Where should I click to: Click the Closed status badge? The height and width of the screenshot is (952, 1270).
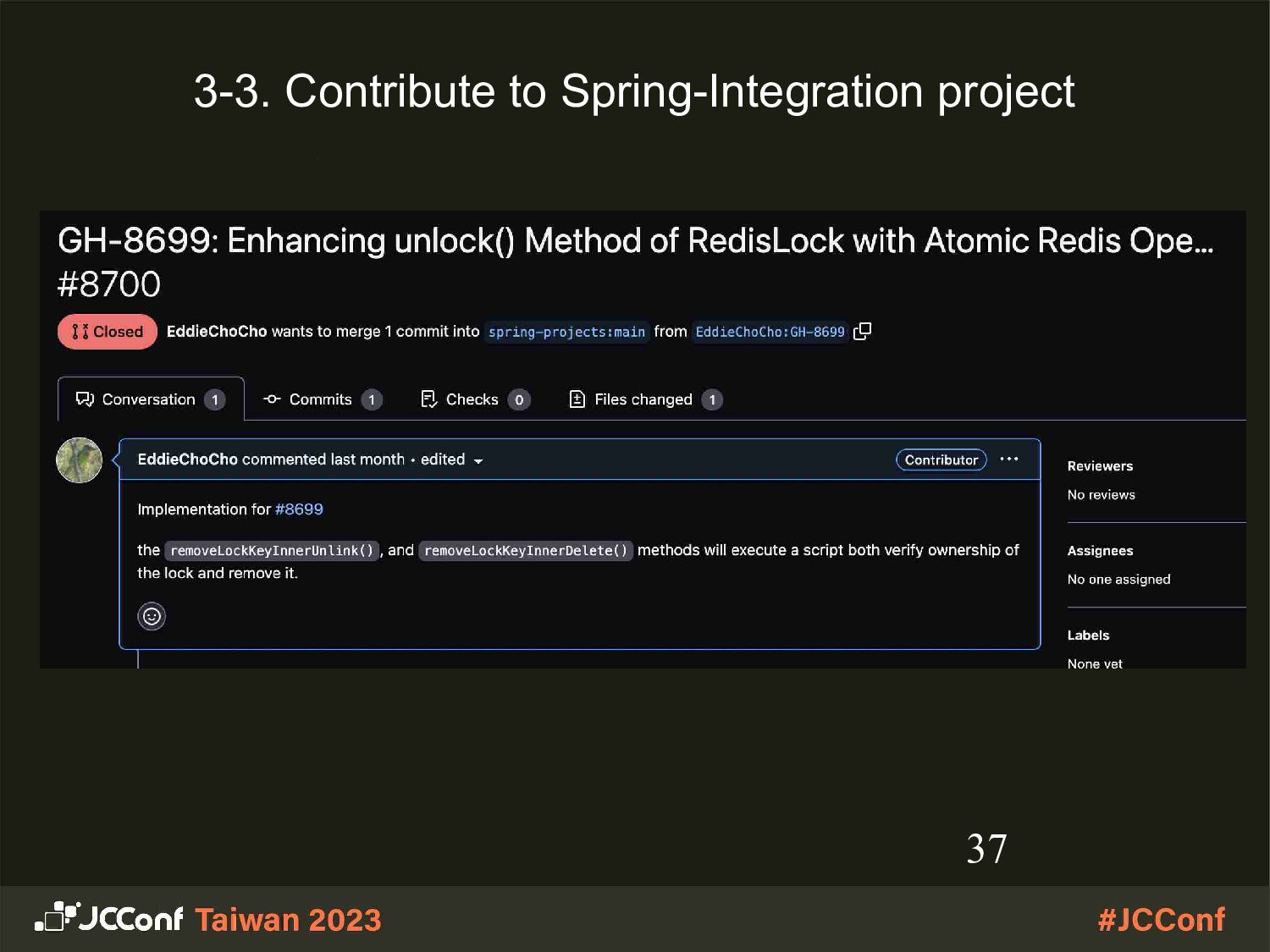tap(108, 332)
